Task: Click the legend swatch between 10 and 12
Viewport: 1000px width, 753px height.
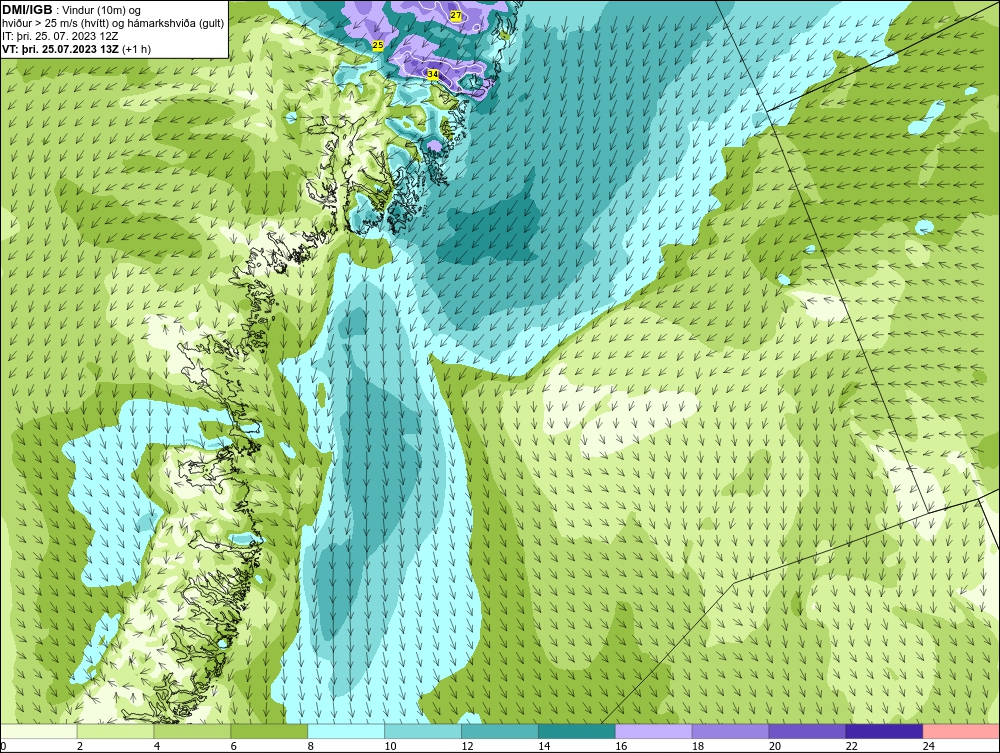Action: pos(423,731)
